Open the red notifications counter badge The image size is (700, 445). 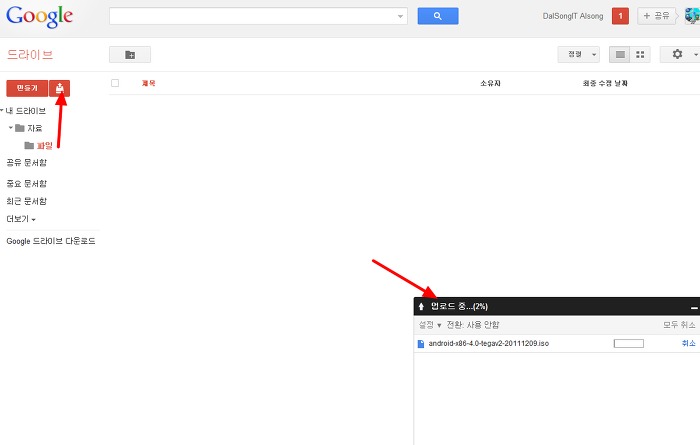[620, 16]
